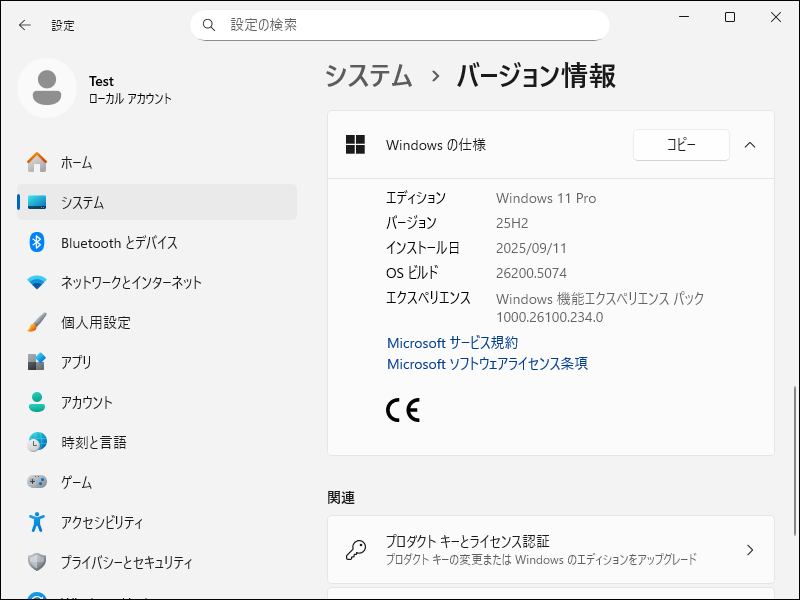
Task: Click the CE mark logo
Action: (x=403, y=410)
